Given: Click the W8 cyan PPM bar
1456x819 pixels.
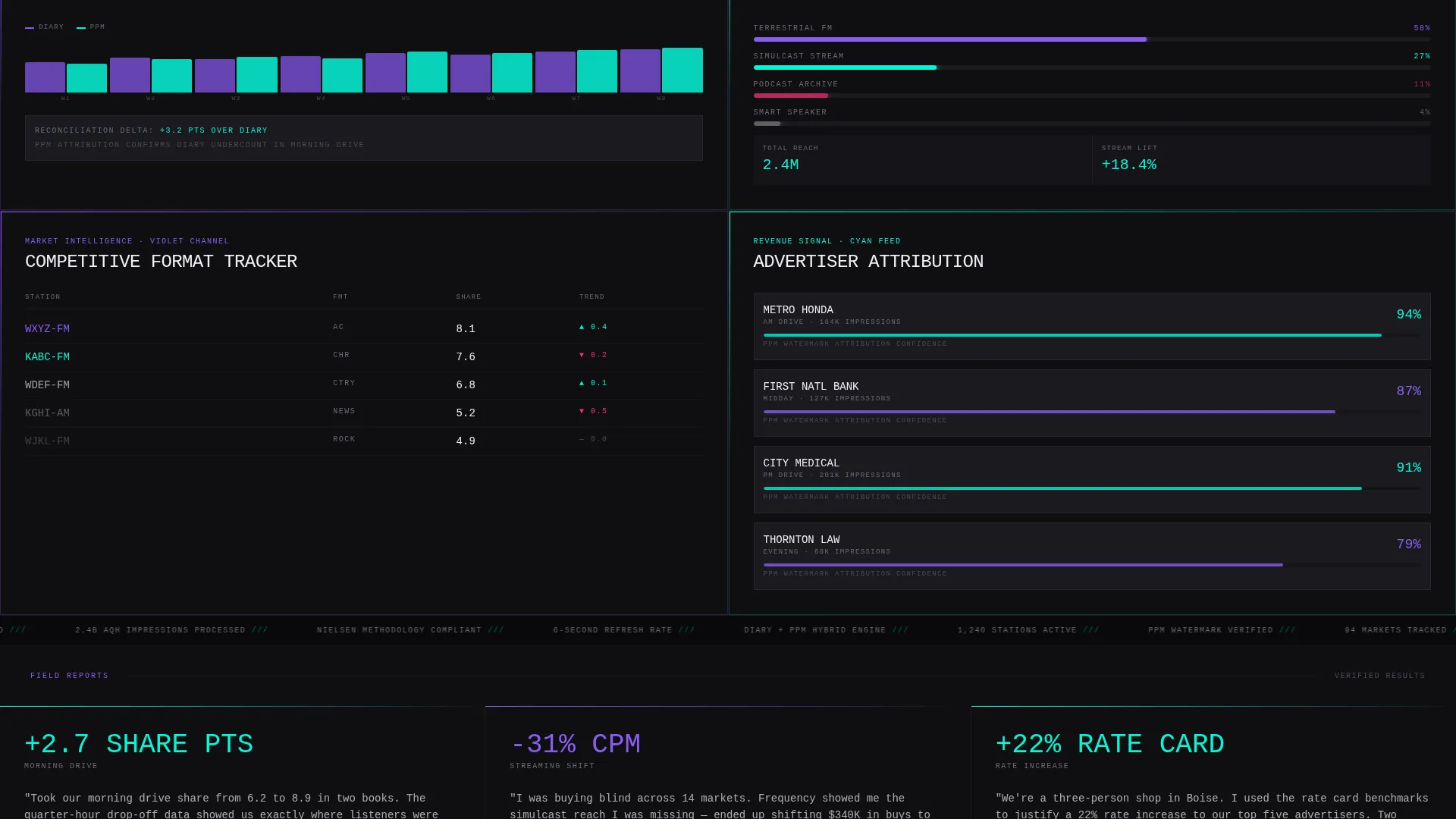Looking at the screenshot, I should 682,71.
